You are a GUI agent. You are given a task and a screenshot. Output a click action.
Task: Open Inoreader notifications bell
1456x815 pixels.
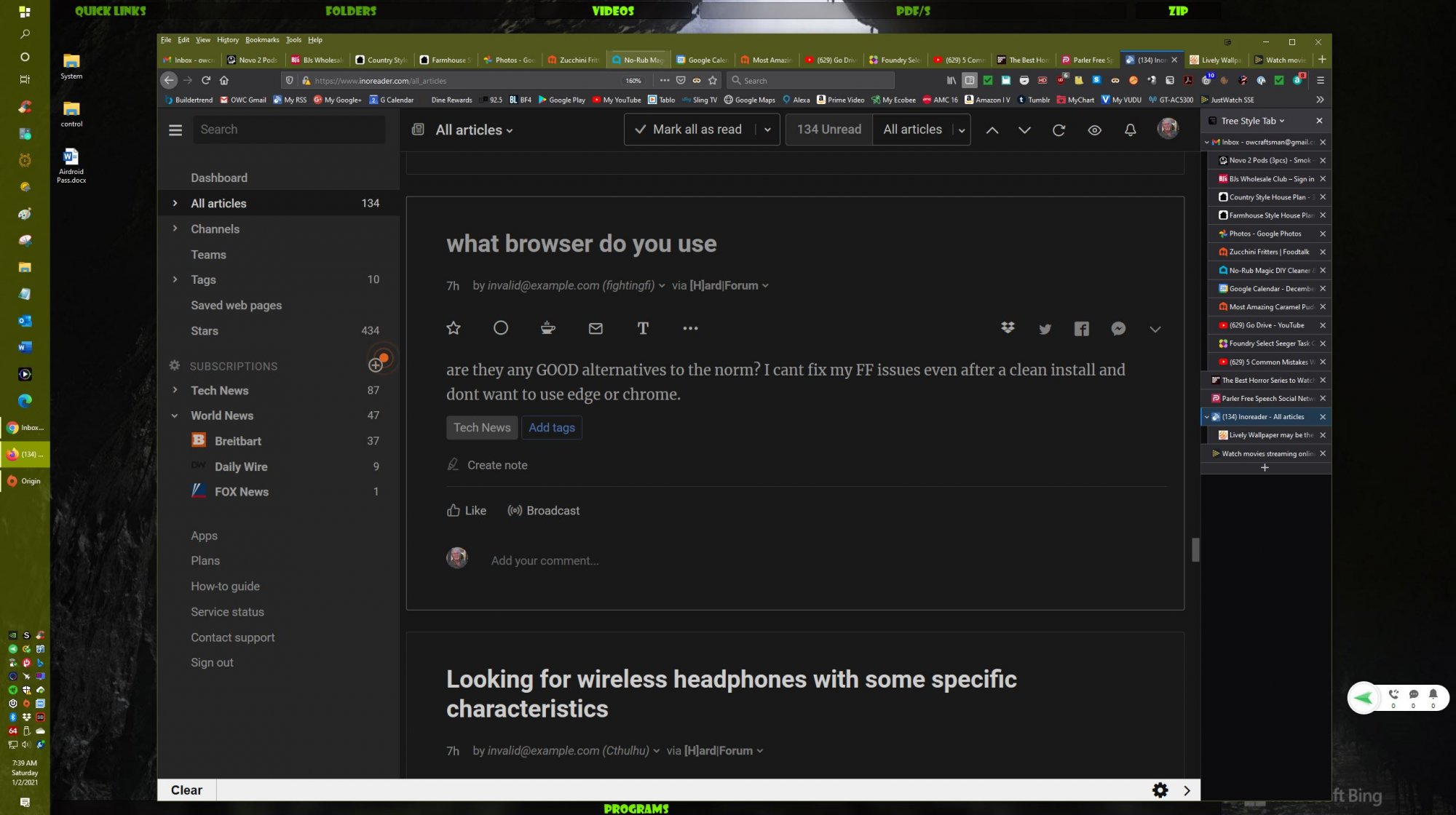coord(1131,130)
